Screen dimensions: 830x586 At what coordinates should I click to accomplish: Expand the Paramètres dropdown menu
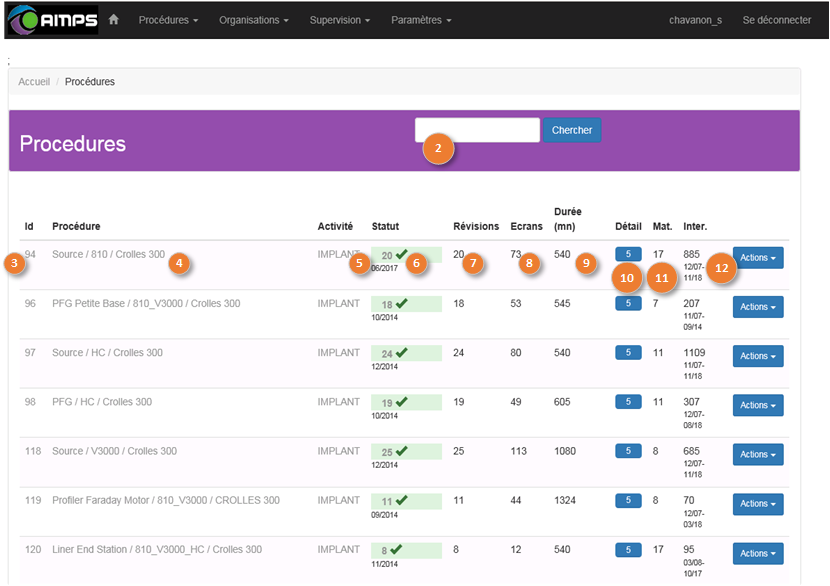(421, 20)
